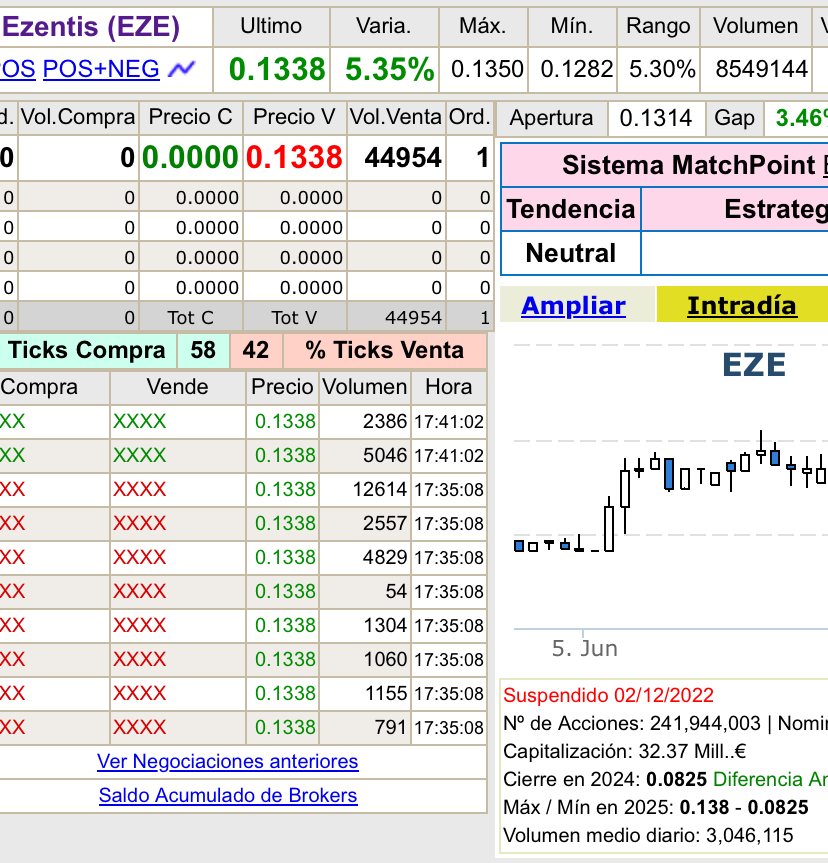
Task: Click the Vol.Venta value 44954 in bold
Action: tap(403, 158)
